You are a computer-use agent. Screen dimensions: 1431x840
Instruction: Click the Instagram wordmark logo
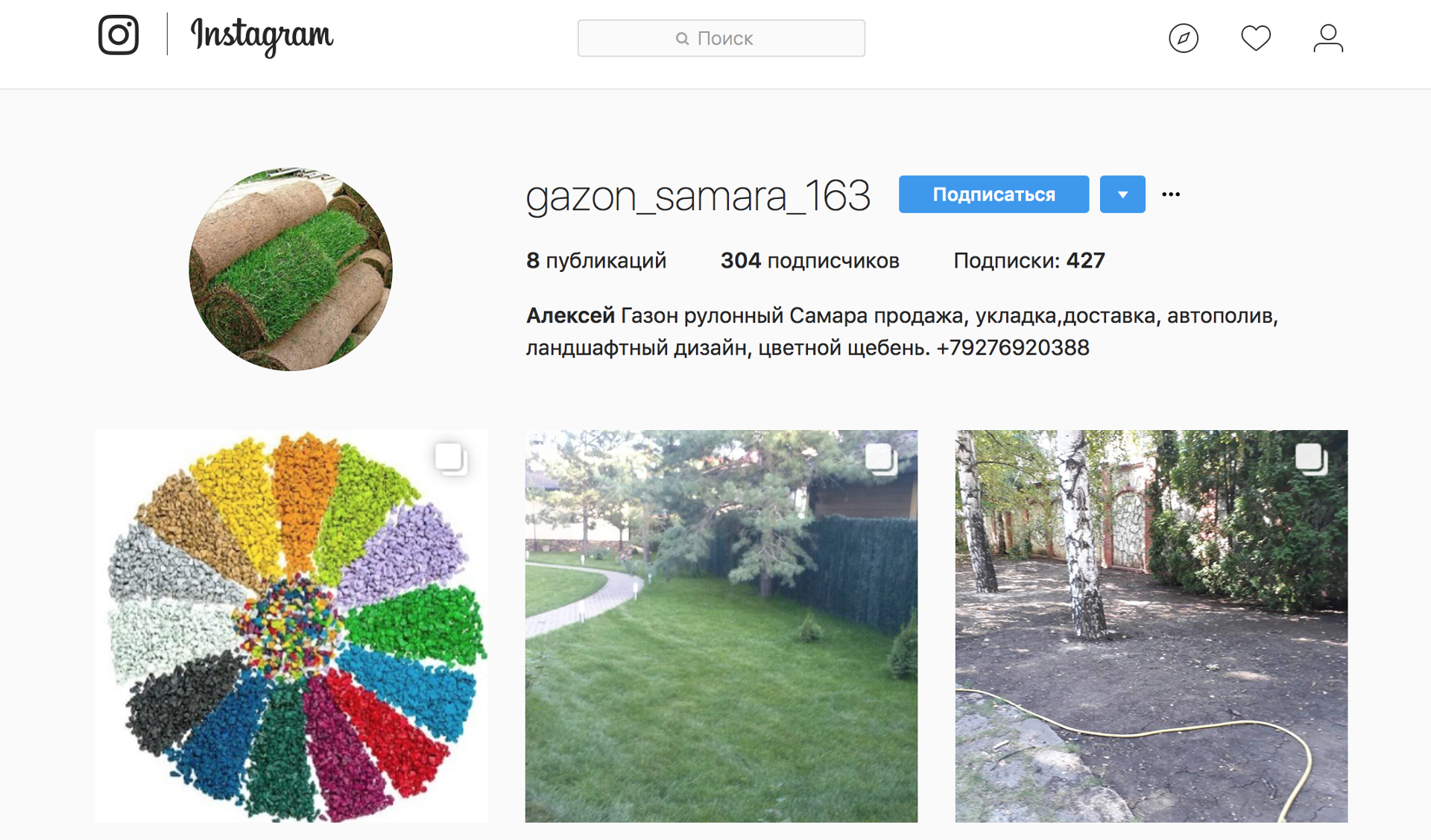(x=262, y=36)
